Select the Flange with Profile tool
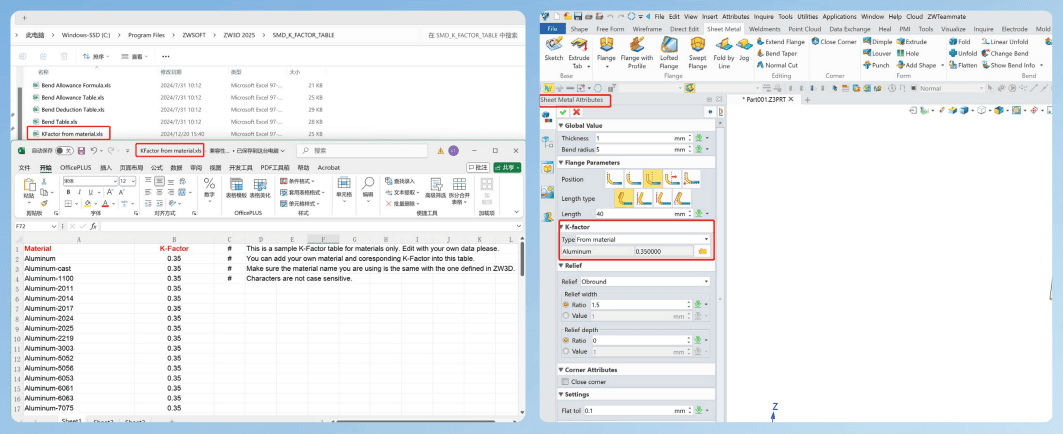 tap(637, 52)
